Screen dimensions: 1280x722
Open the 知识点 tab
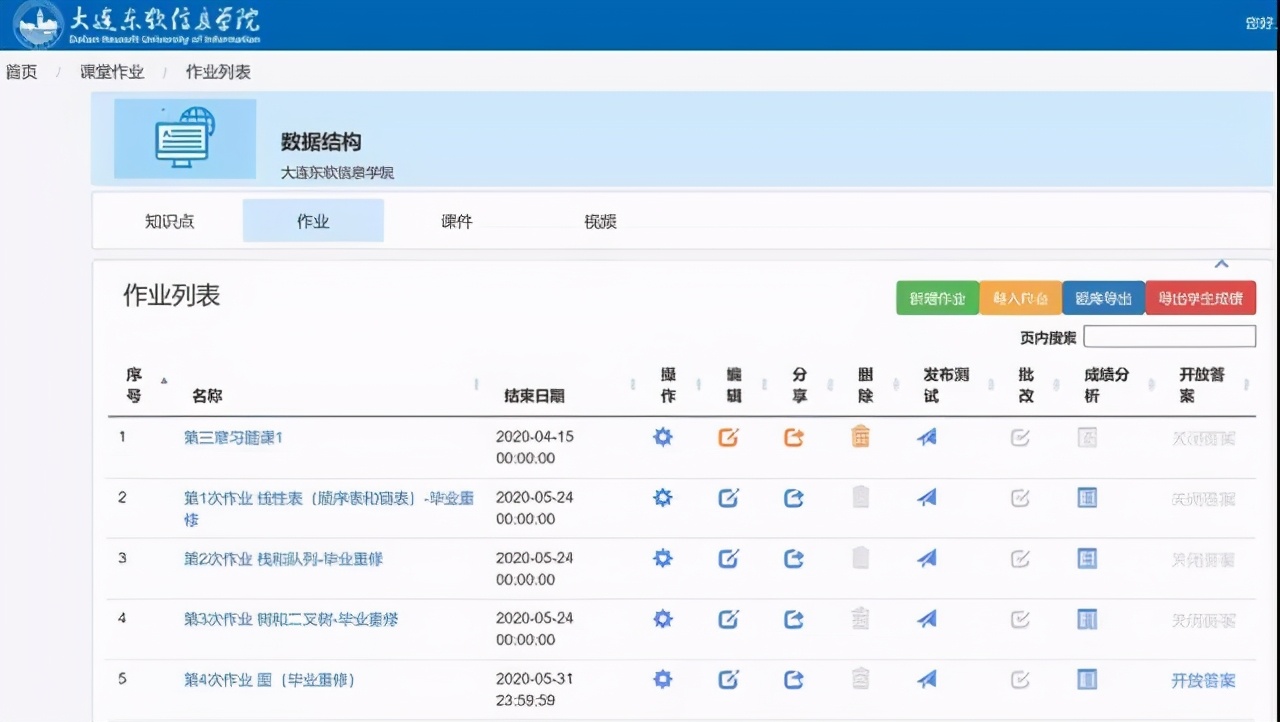coord(170,222)
